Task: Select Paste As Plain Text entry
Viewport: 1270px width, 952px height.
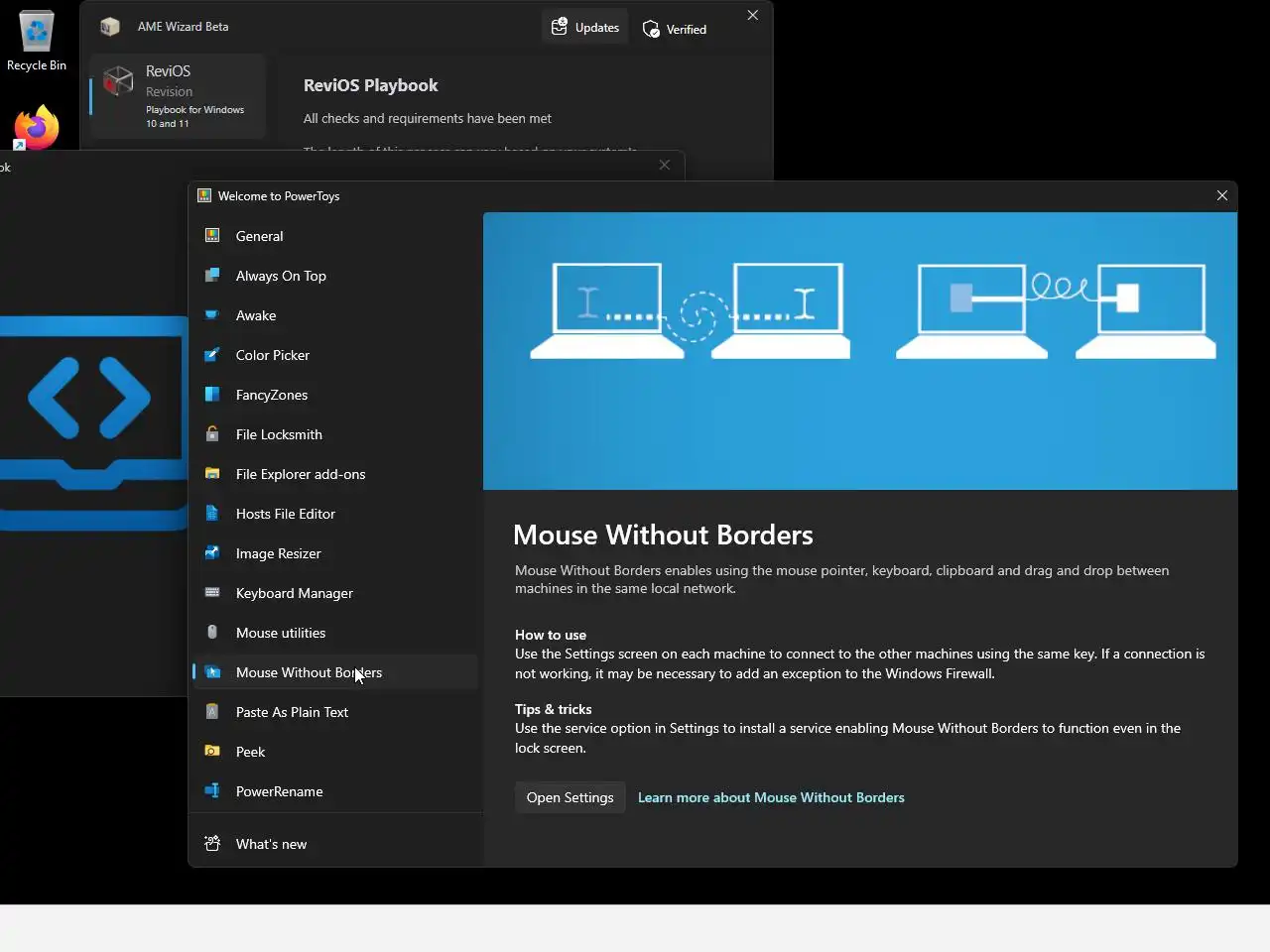Action: pyautogui.click(x=335, y=712)
